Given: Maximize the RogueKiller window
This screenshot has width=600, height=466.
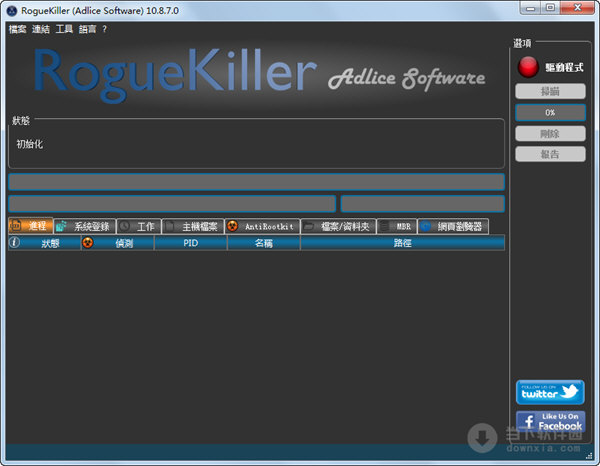Looking at the screenshot, I should [550, 8].
